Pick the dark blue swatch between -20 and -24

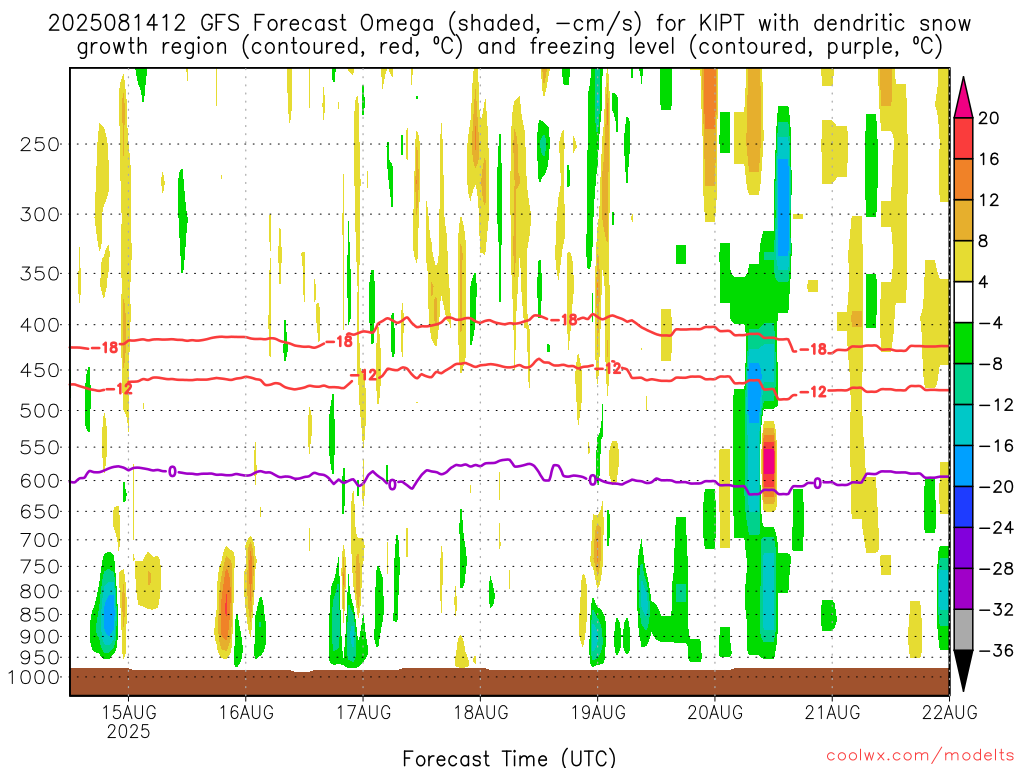pyautogui.click(x=963, y=507)
